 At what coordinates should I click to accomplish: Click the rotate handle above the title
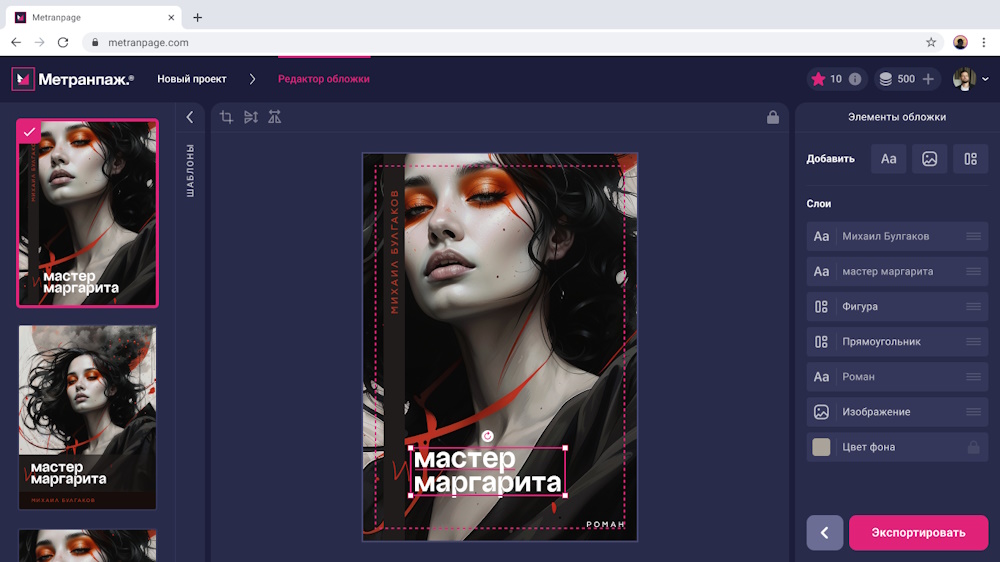487,435
